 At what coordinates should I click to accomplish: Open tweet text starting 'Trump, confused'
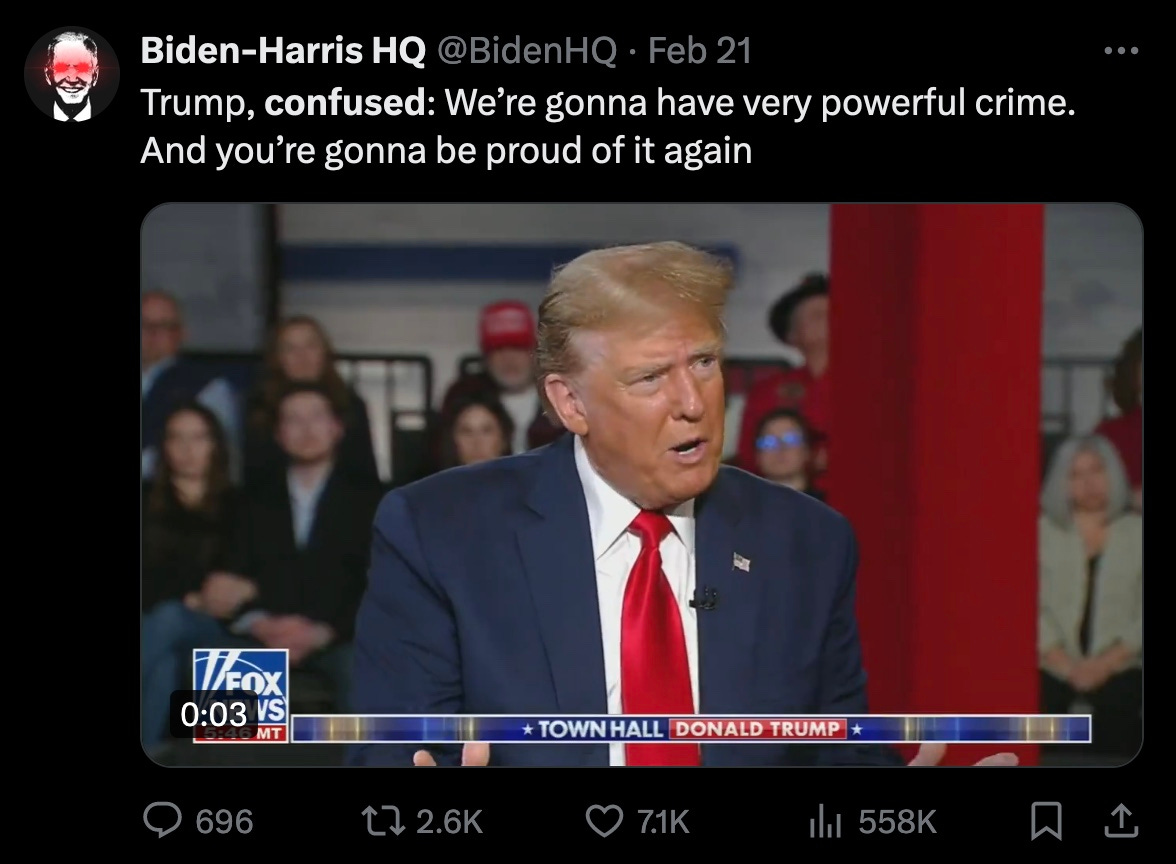pyautogui.click(x=608, y=126)
